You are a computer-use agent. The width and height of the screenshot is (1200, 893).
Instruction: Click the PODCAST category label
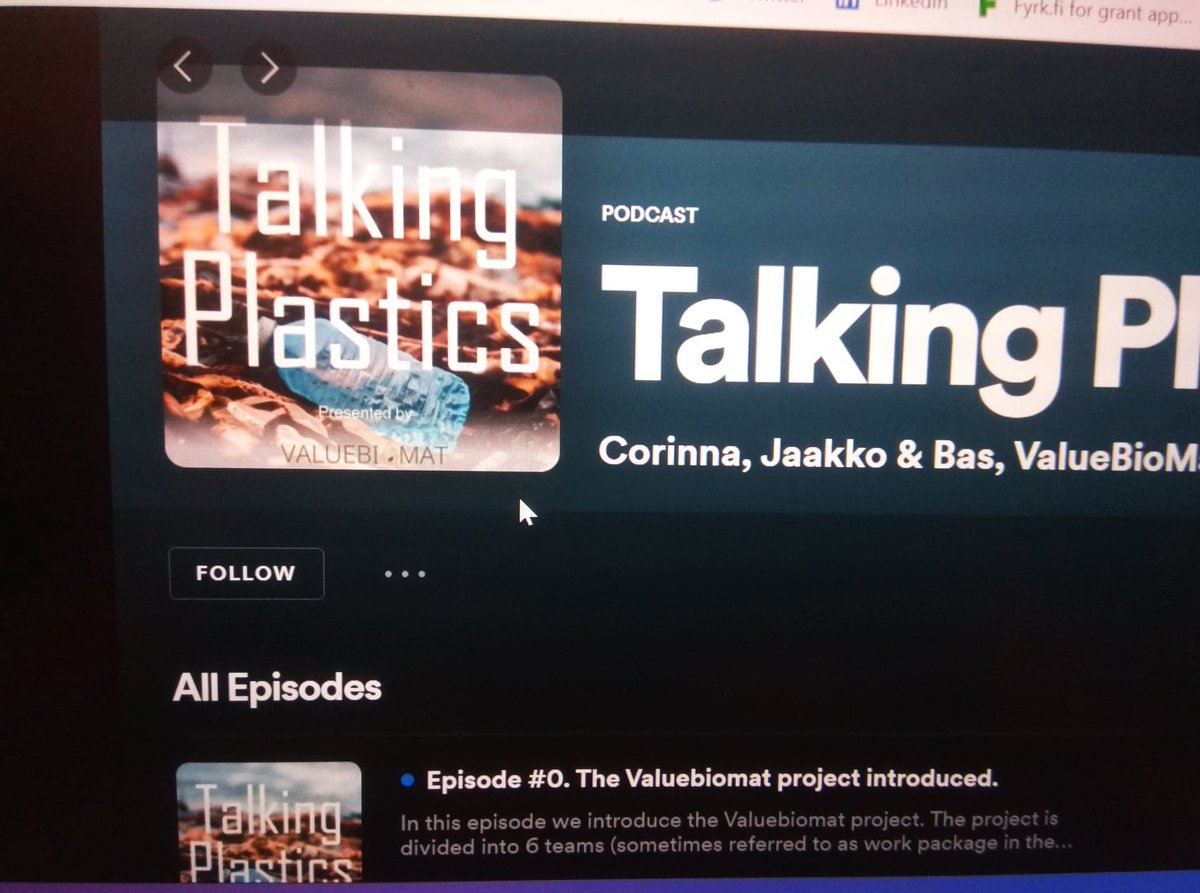tap(649, 215)
